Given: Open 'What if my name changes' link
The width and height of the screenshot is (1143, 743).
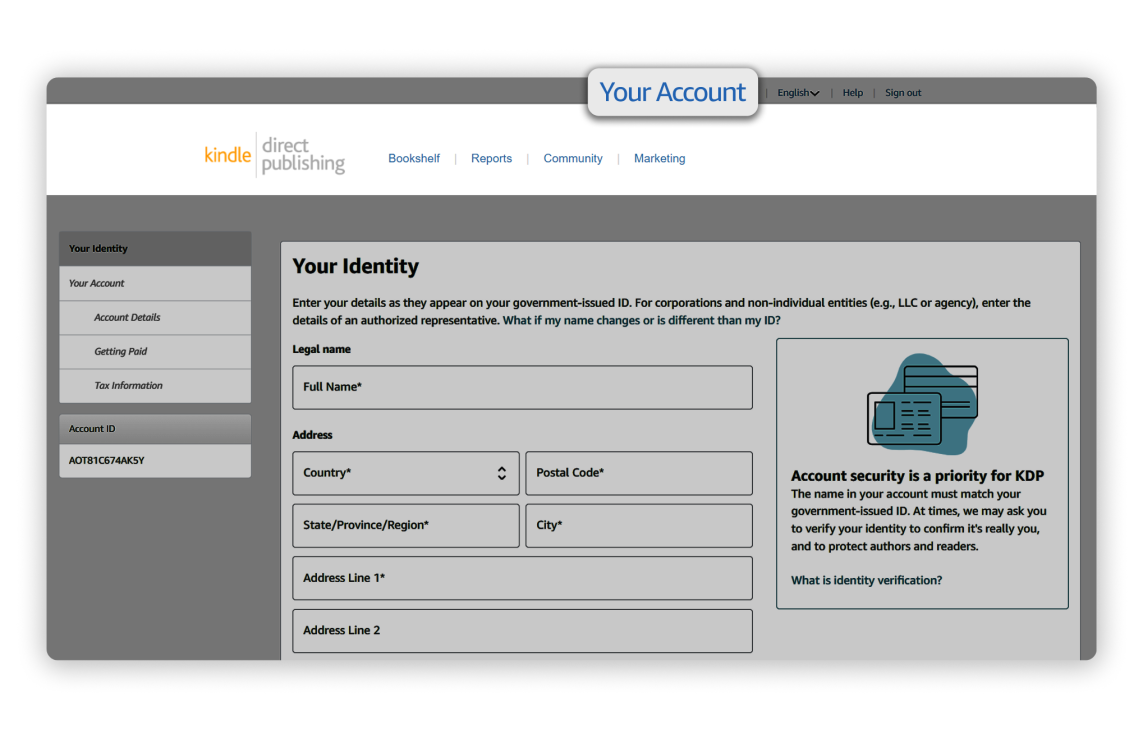Looking at the screenshot, I should tap(641, 320).
